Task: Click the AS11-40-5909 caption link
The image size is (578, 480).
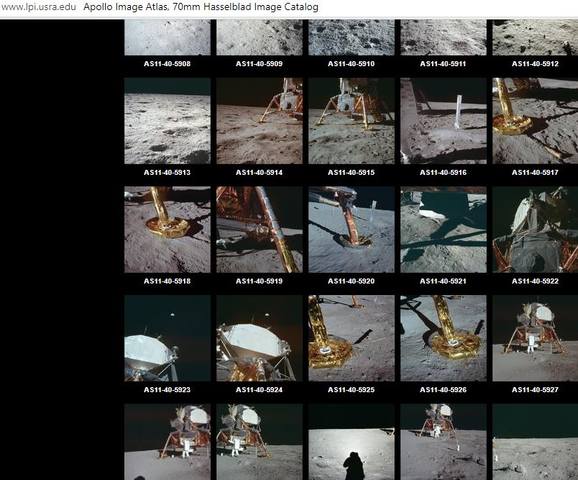Action: click(260, 64)
